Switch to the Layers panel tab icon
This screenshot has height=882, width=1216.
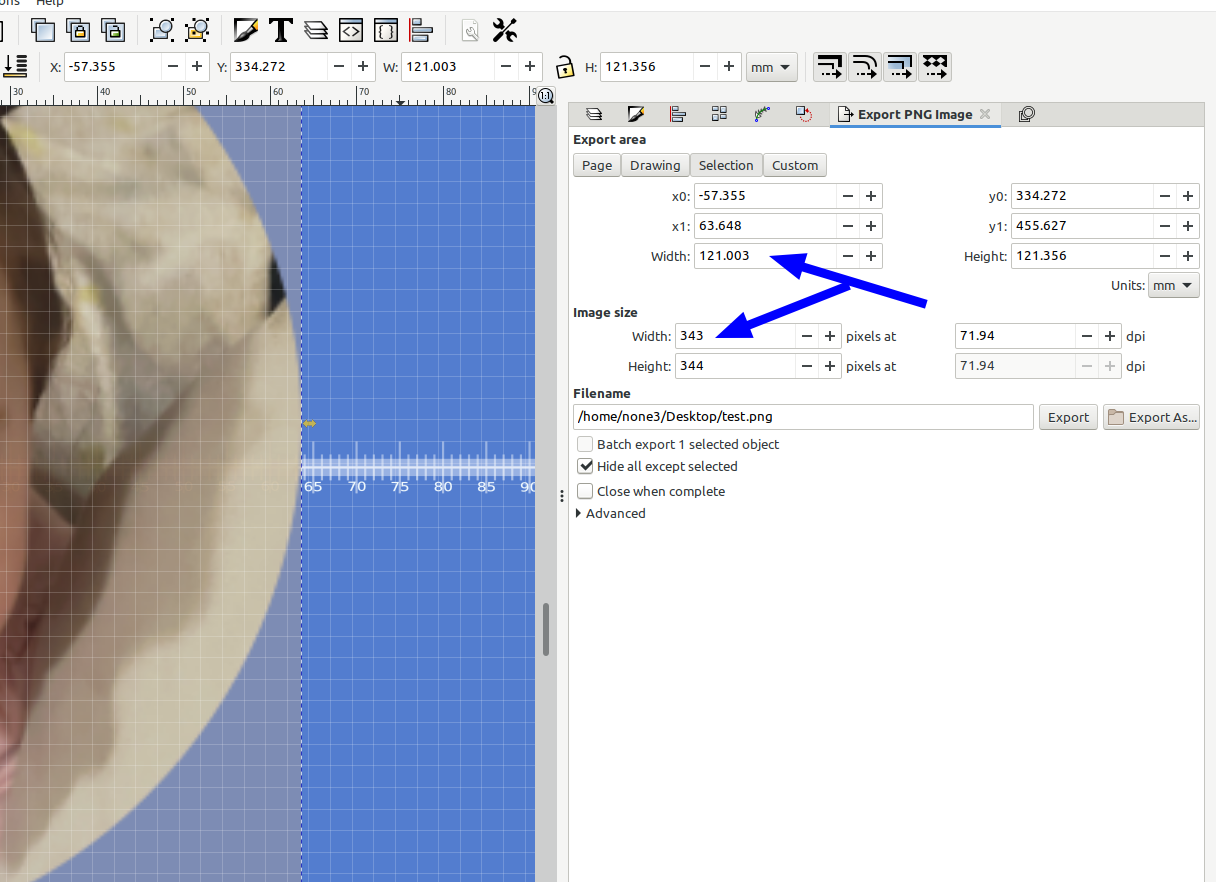pos(593,114)
